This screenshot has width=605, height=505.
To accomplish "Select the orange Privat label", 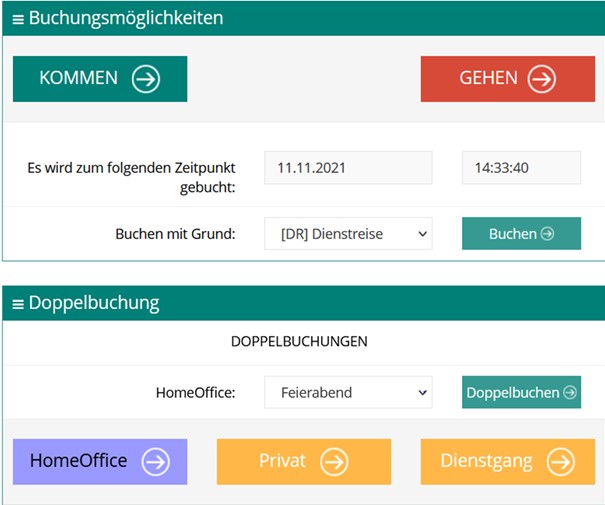I will tap(282, 461).
